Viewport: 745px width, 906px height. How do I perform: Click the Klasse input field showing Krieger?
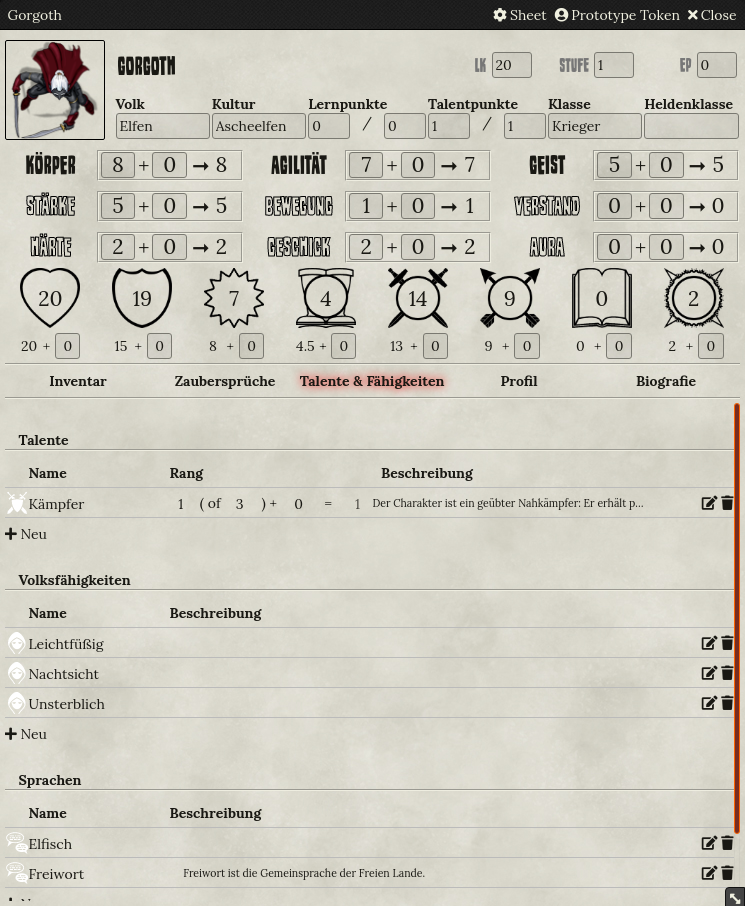click(594, 126)
